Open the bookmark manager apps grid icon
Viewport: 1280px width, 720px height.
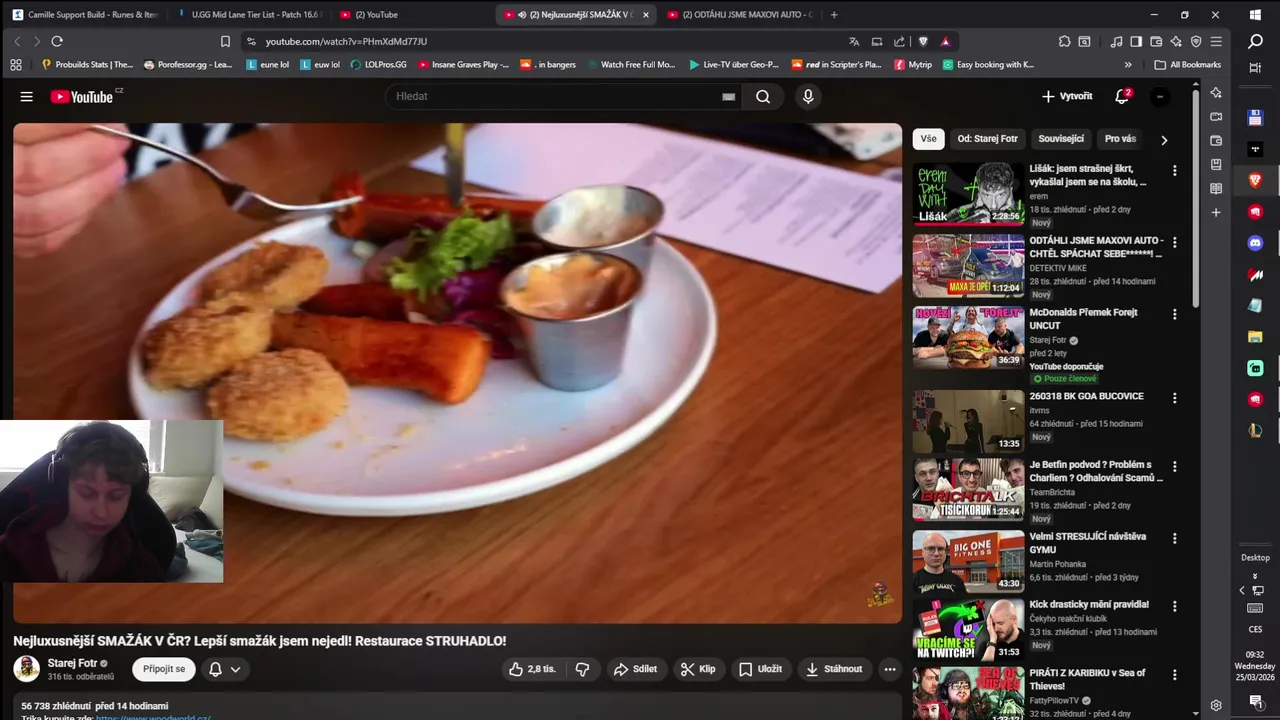[15, 64]
